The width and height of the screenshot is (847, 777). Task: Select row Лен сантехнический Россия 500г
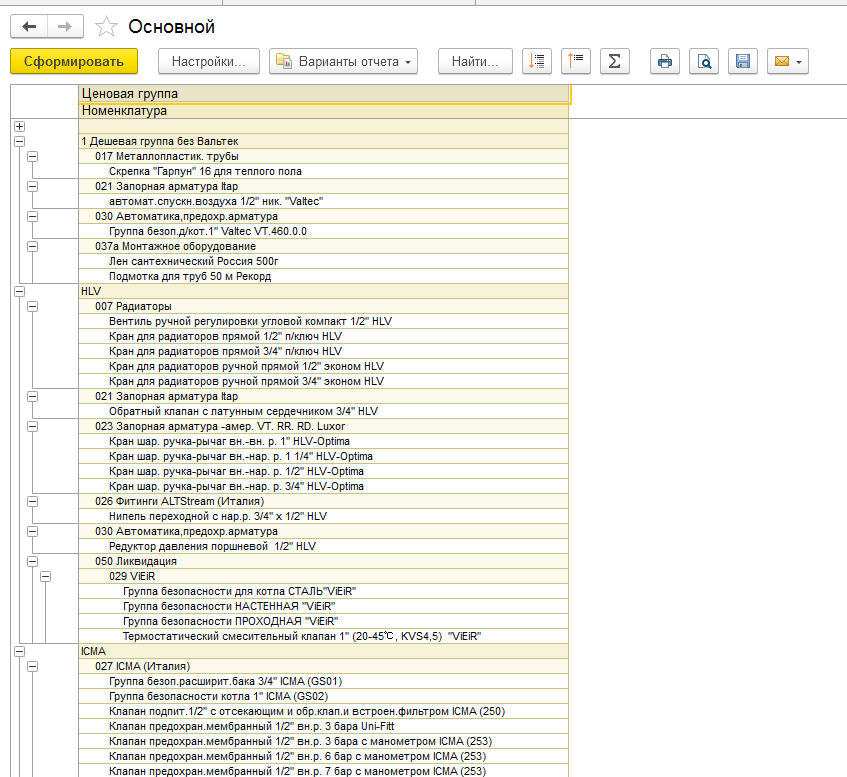click(x=324, y=262)
